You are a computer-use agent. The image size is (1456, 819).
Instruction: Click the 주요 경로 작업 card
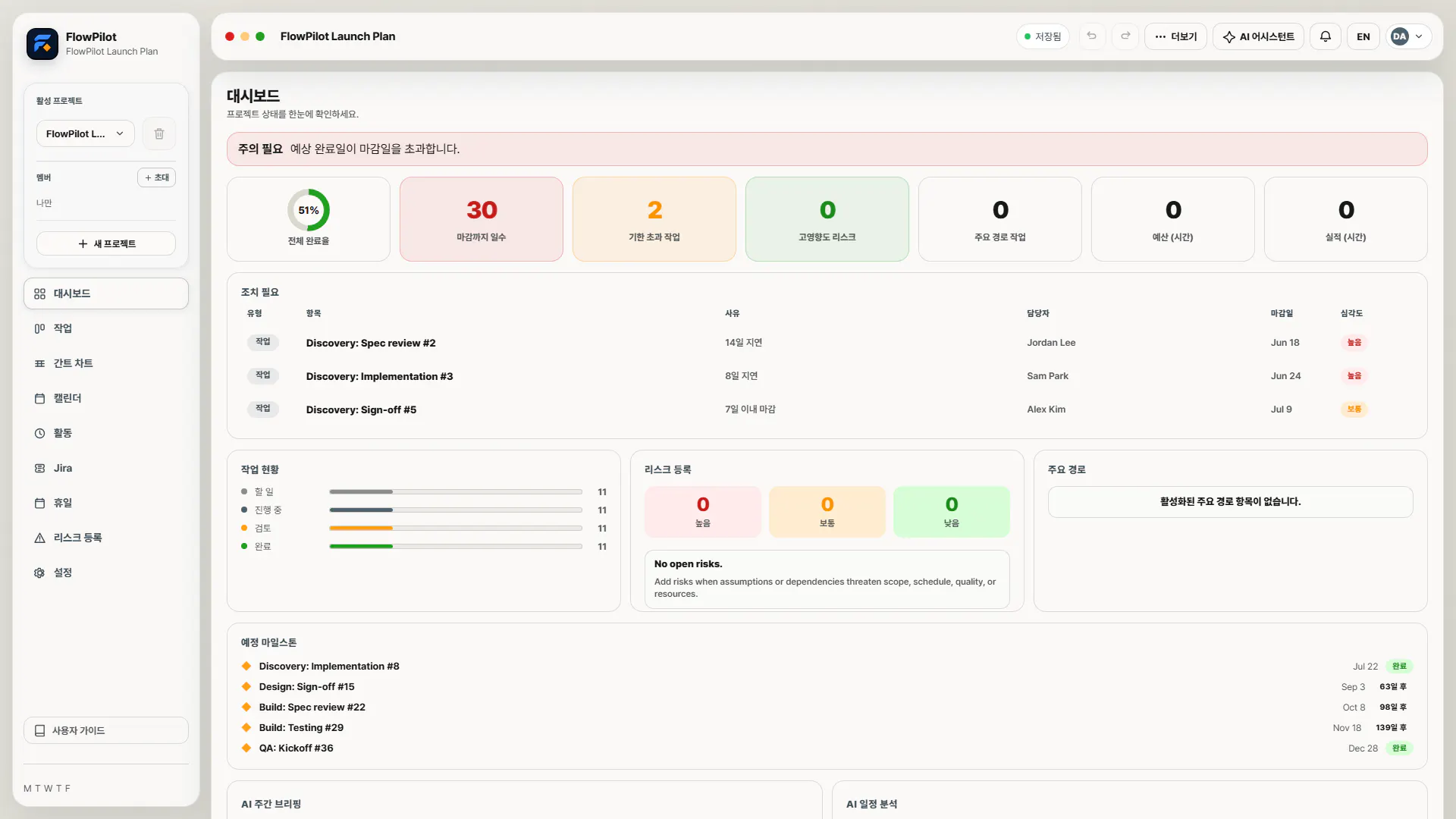1000,219
